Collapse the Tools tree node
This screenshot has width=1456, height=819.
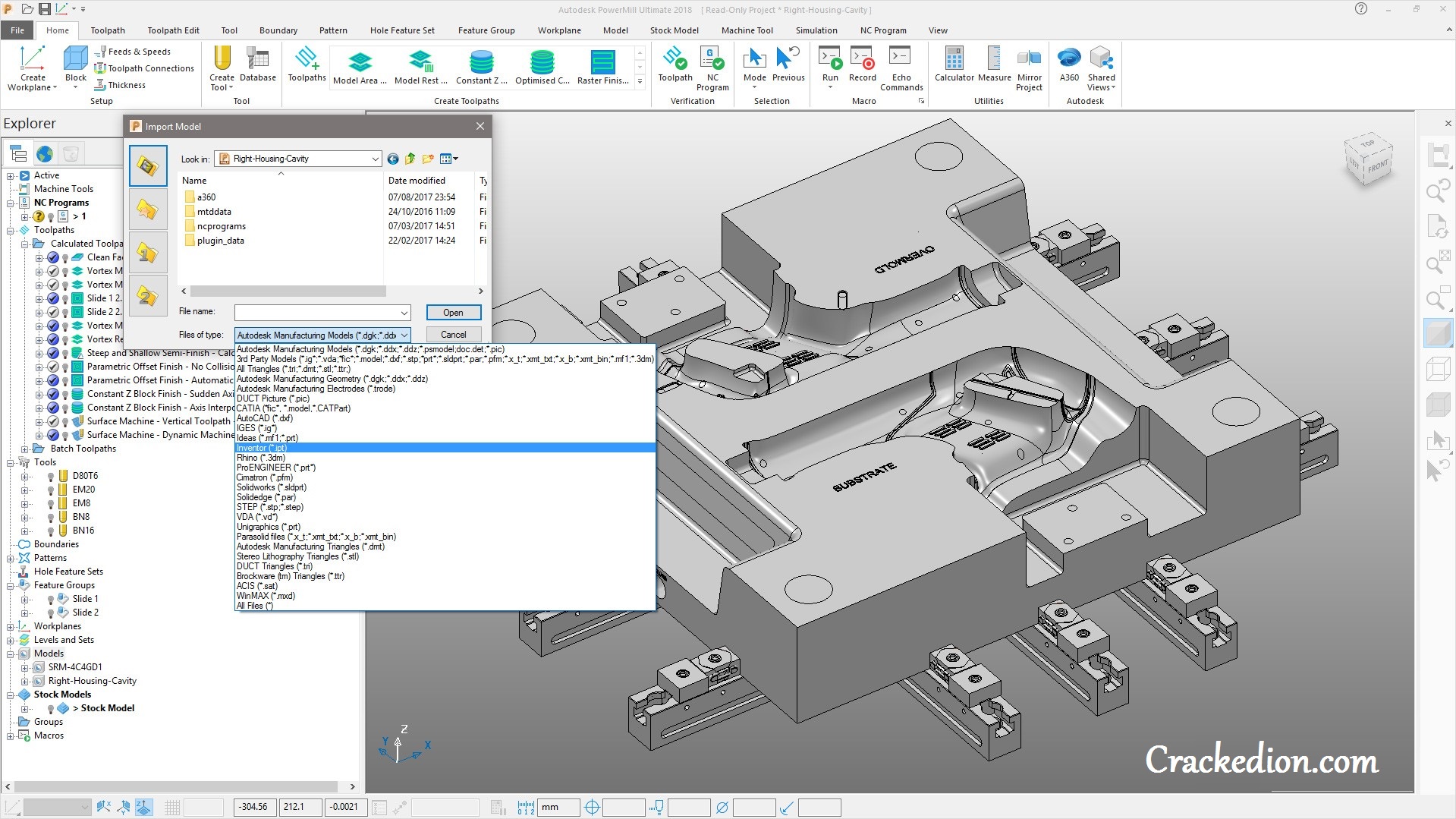[x=11, y=462]
